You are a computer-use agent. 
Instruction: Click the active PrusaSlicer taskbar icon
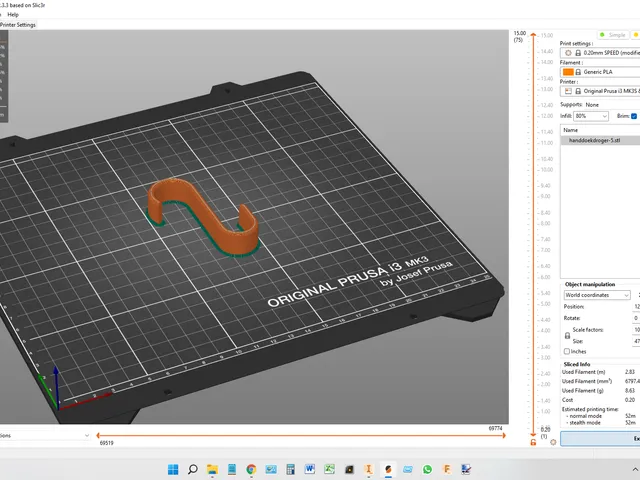(x=388, y=469)
